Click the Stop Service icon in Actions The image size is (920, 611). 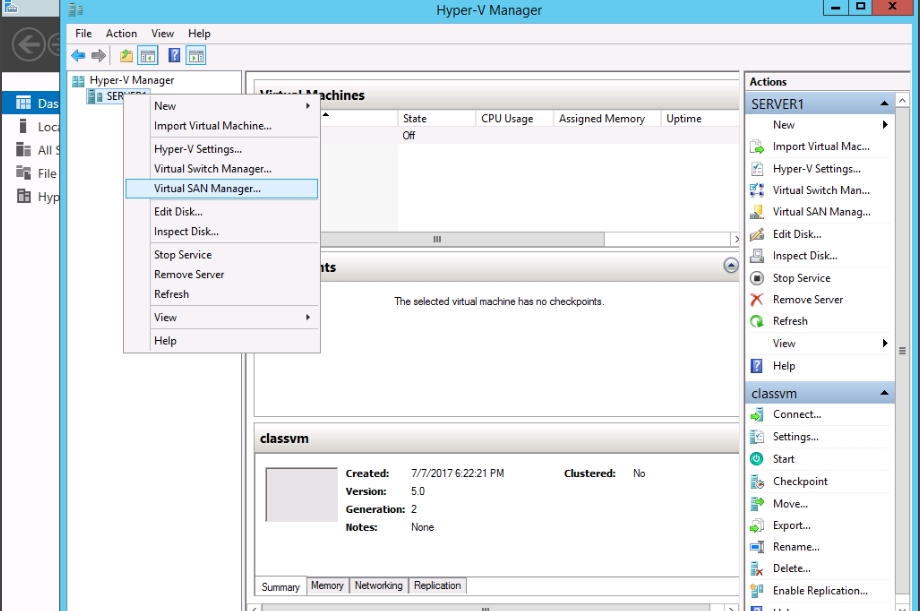coord(757,278)
